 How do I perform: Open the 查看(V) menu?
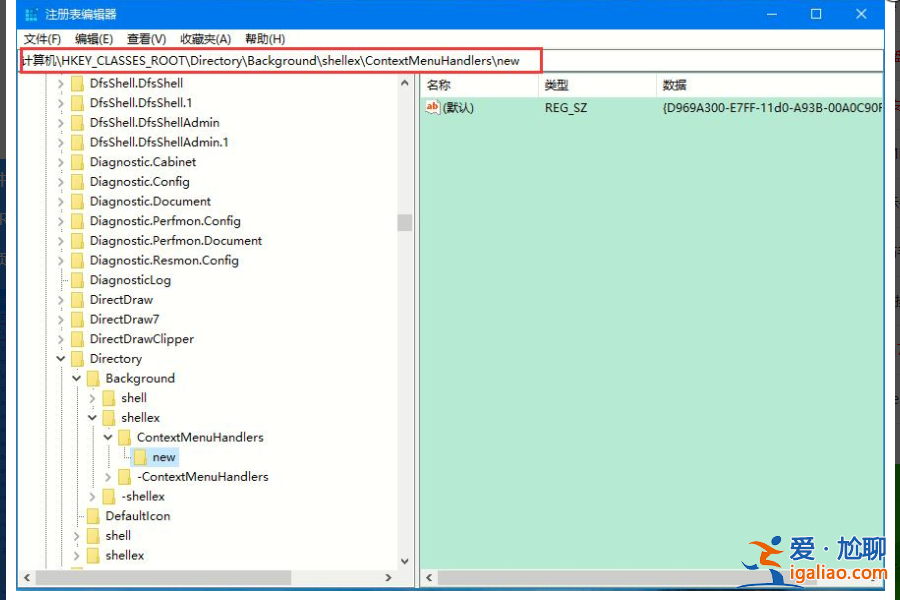(146, 39)
